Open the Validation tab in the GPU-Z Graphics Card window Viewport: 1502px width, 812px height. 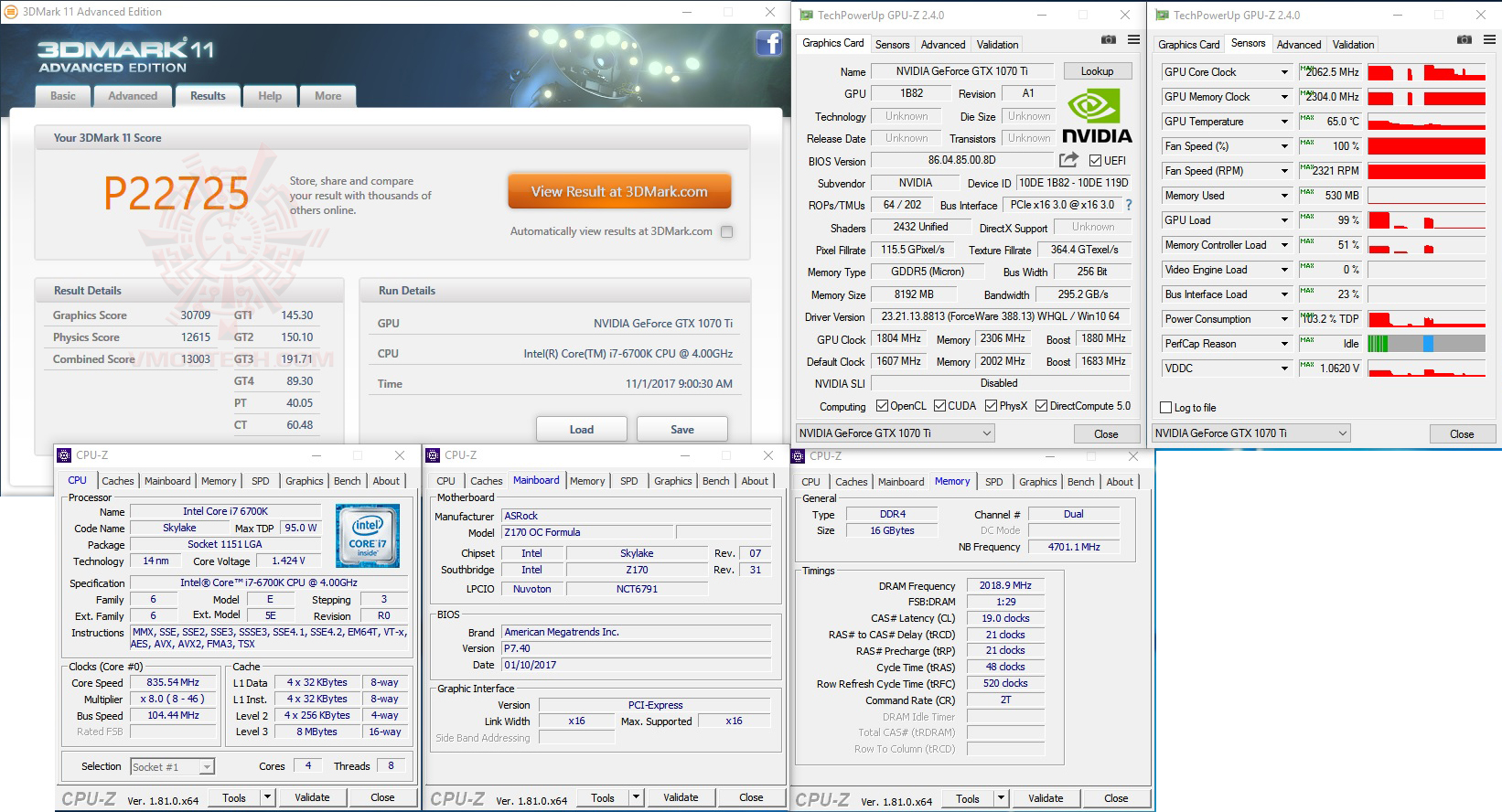[x=997, y=44]
